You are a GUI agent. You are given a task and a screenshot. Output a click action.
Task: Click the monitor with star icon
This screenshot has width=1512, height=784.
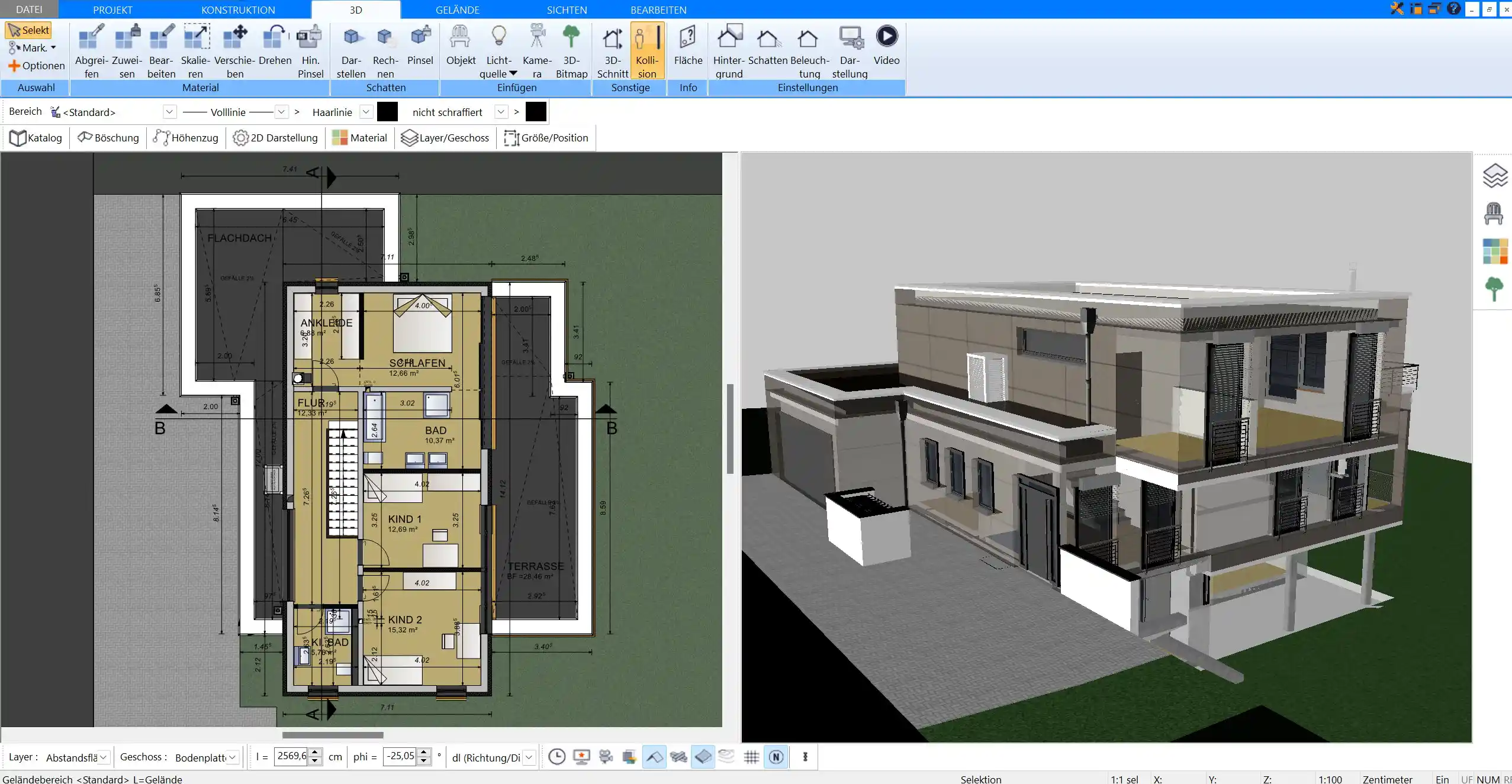point(581,757)
